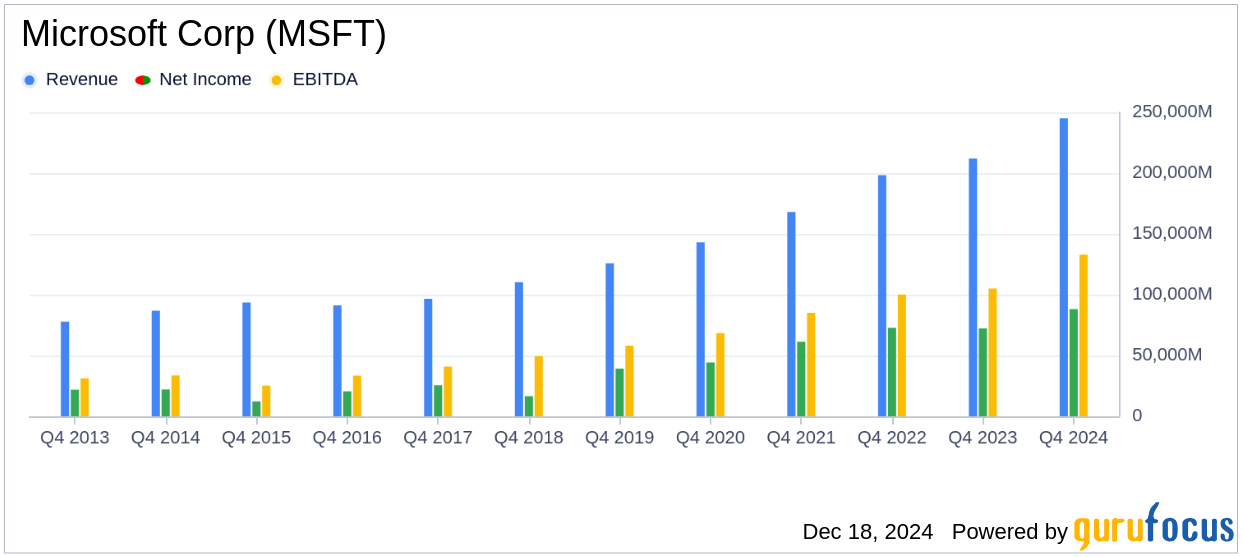
Task: Click the Q4 2013 EBITDA bar
Action: pos(85,398)
